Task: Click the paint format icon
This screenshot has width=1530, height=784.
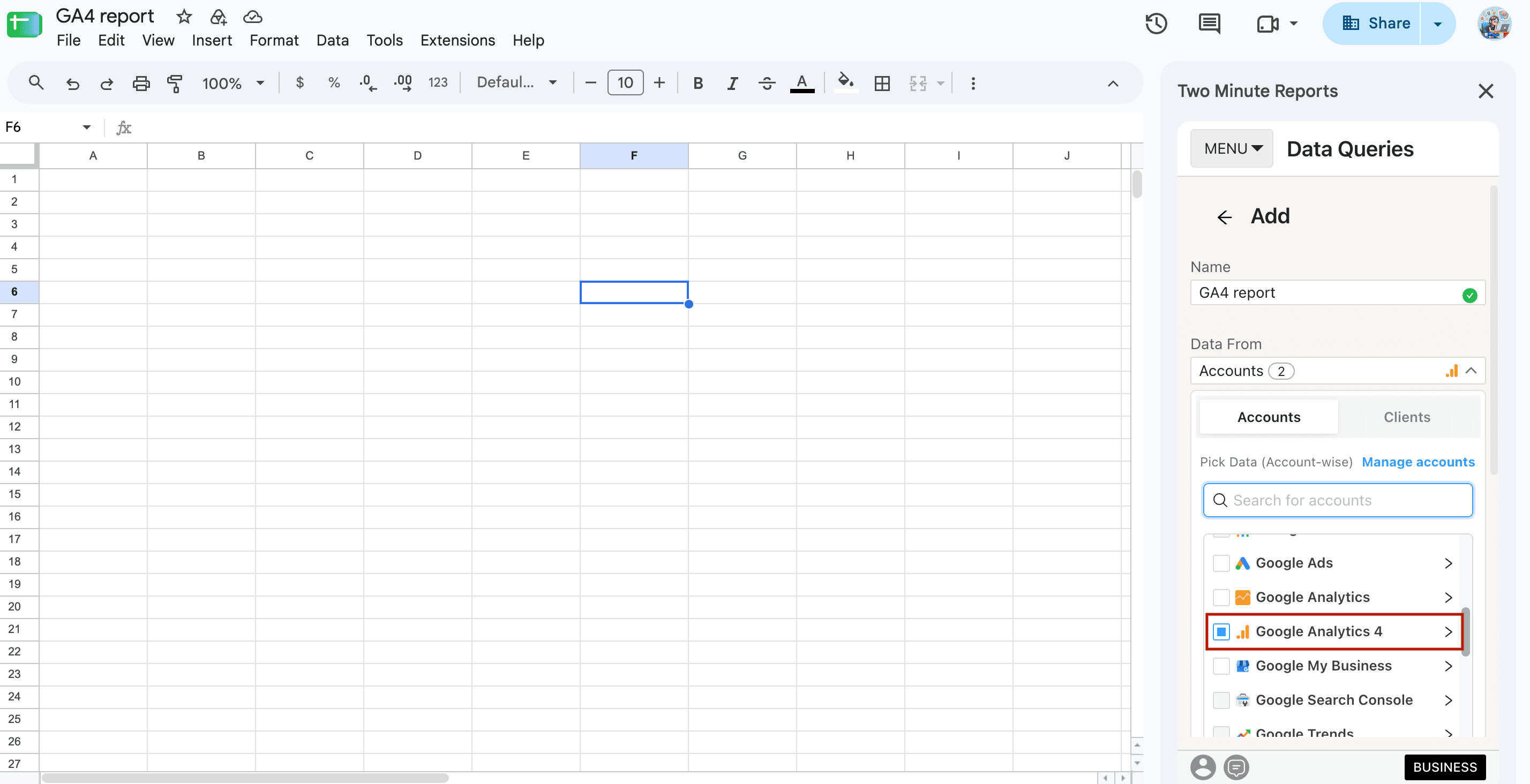Action: click(175, 83)
